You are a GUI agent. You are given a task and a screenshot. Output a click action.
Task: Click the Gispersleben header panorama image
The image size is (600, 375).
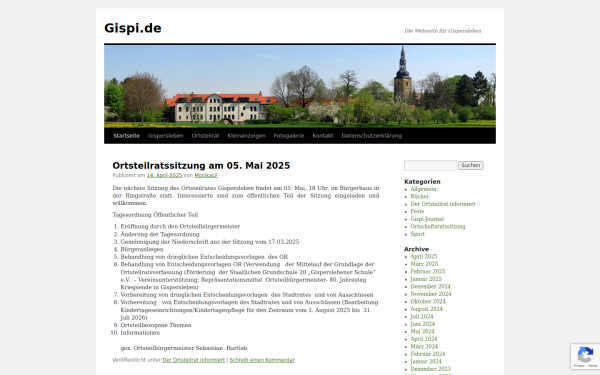[x=300, y=86]
